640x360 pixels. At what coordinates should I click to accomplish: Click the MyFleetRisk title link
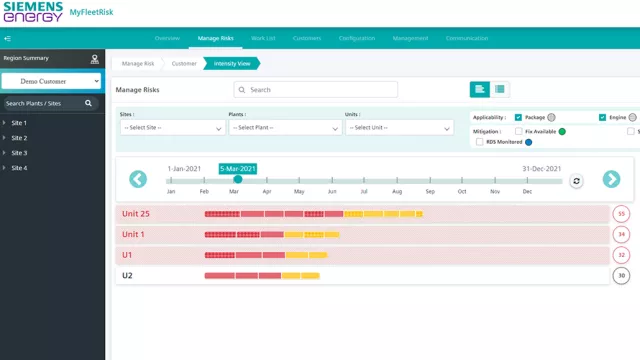pos(91,12)
